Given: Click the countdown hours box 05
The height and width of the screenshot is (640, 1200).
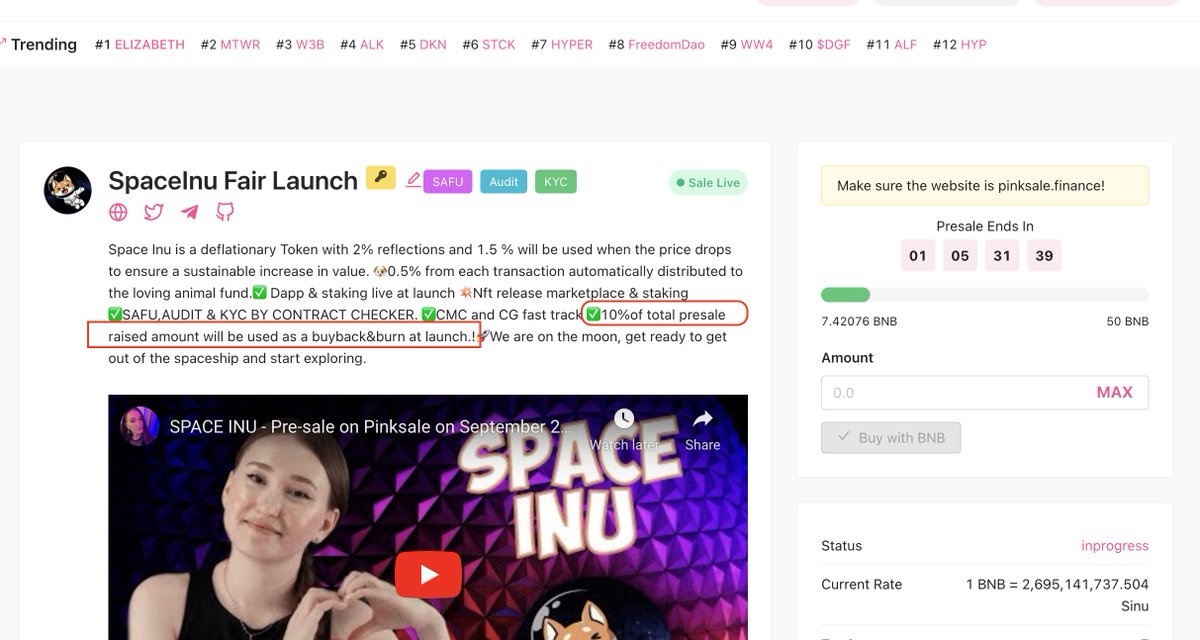Looking at the screenshot, I should [x=960, y=256].
